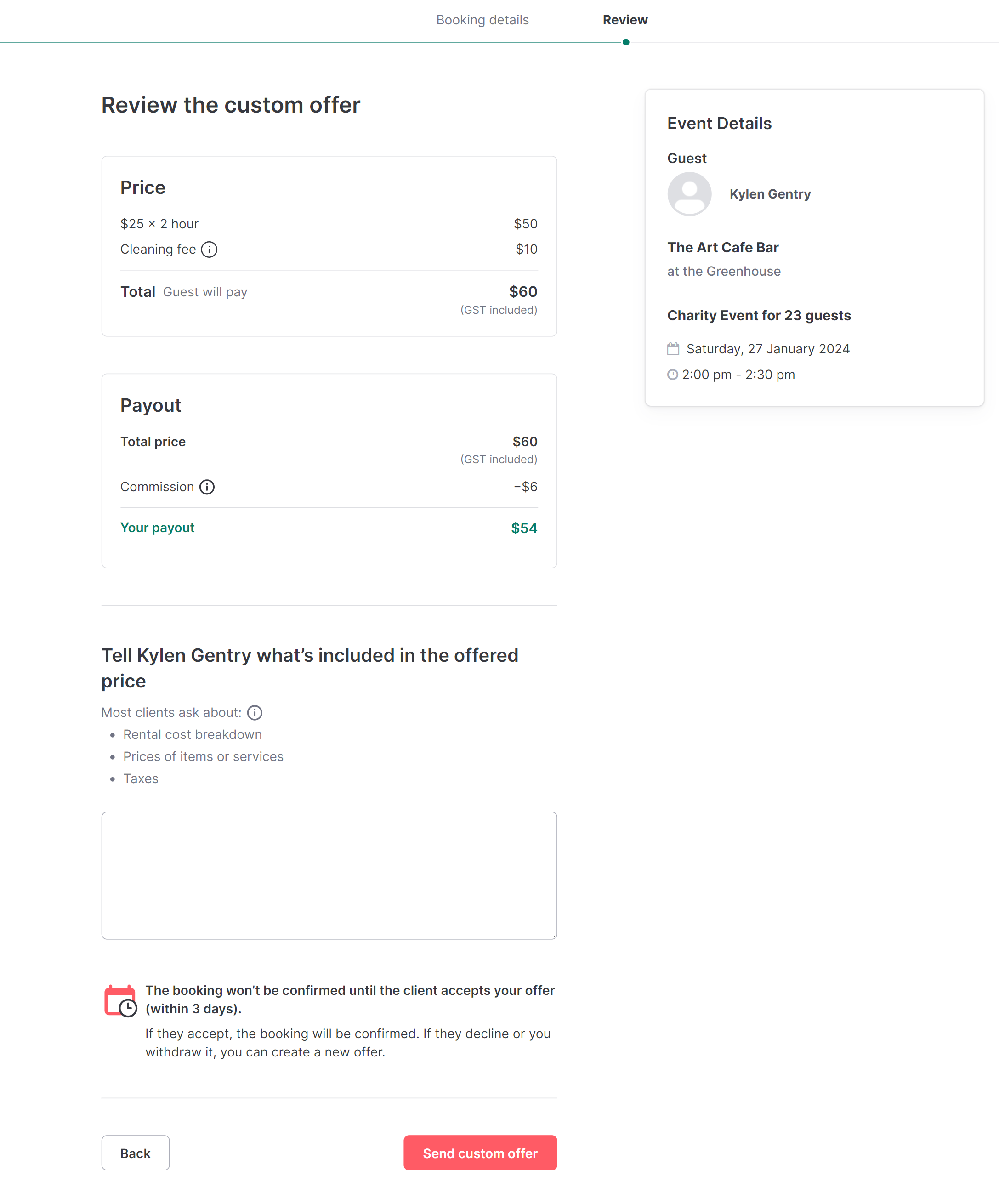This screenshot has width=999, height=1204.
Task: Click the calendar icon next to the event date
Action: (674, 348)
